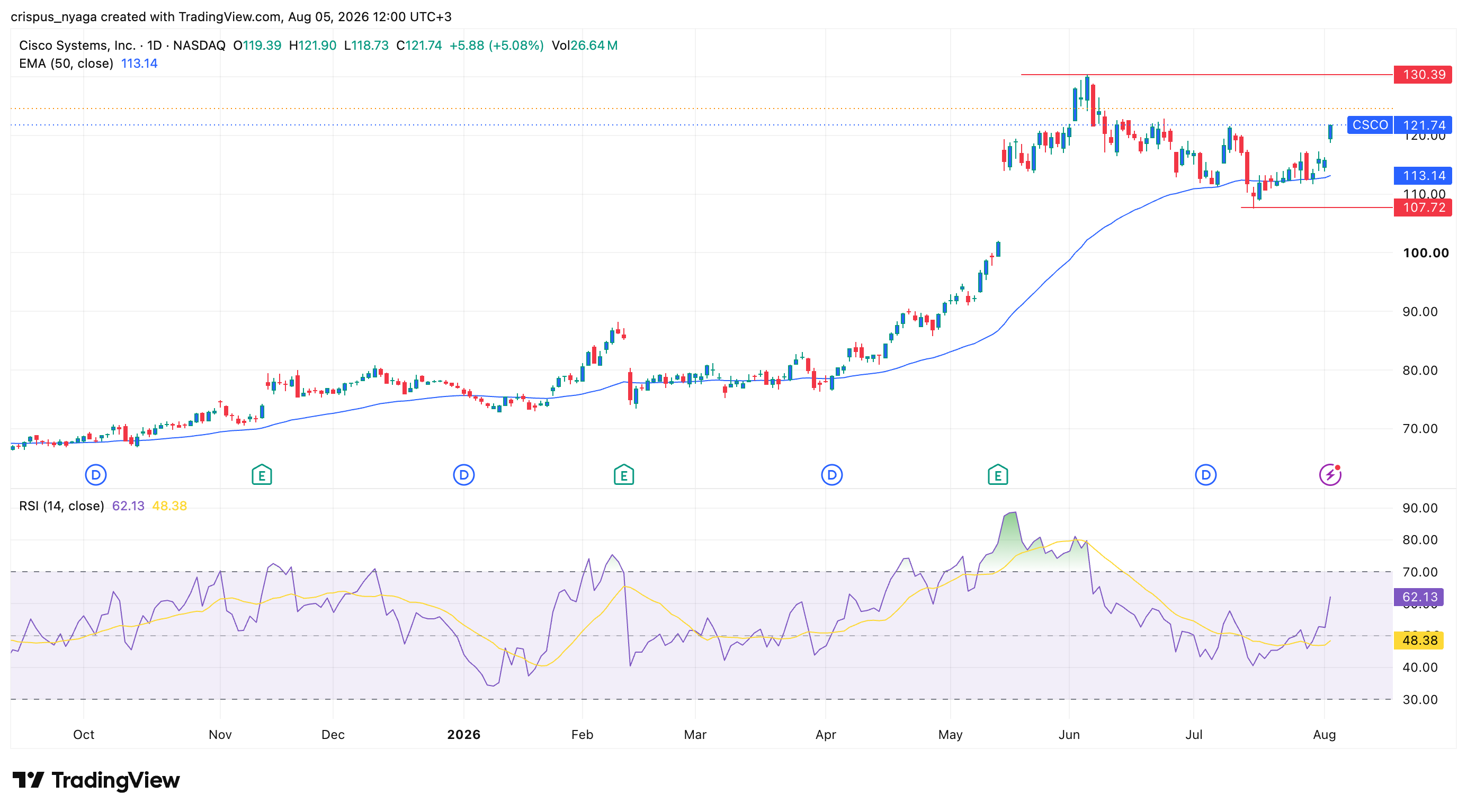
Task: Click the Dec label on time axis
Action: click(x=333, y=735)
